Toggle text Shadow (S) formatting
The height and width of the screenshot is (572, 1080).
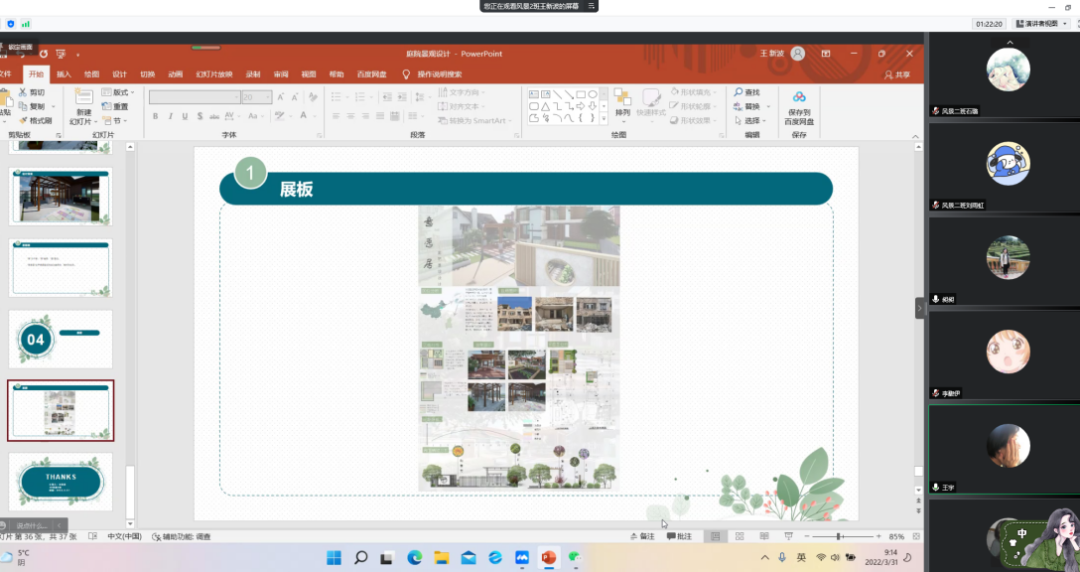point(199,116)
